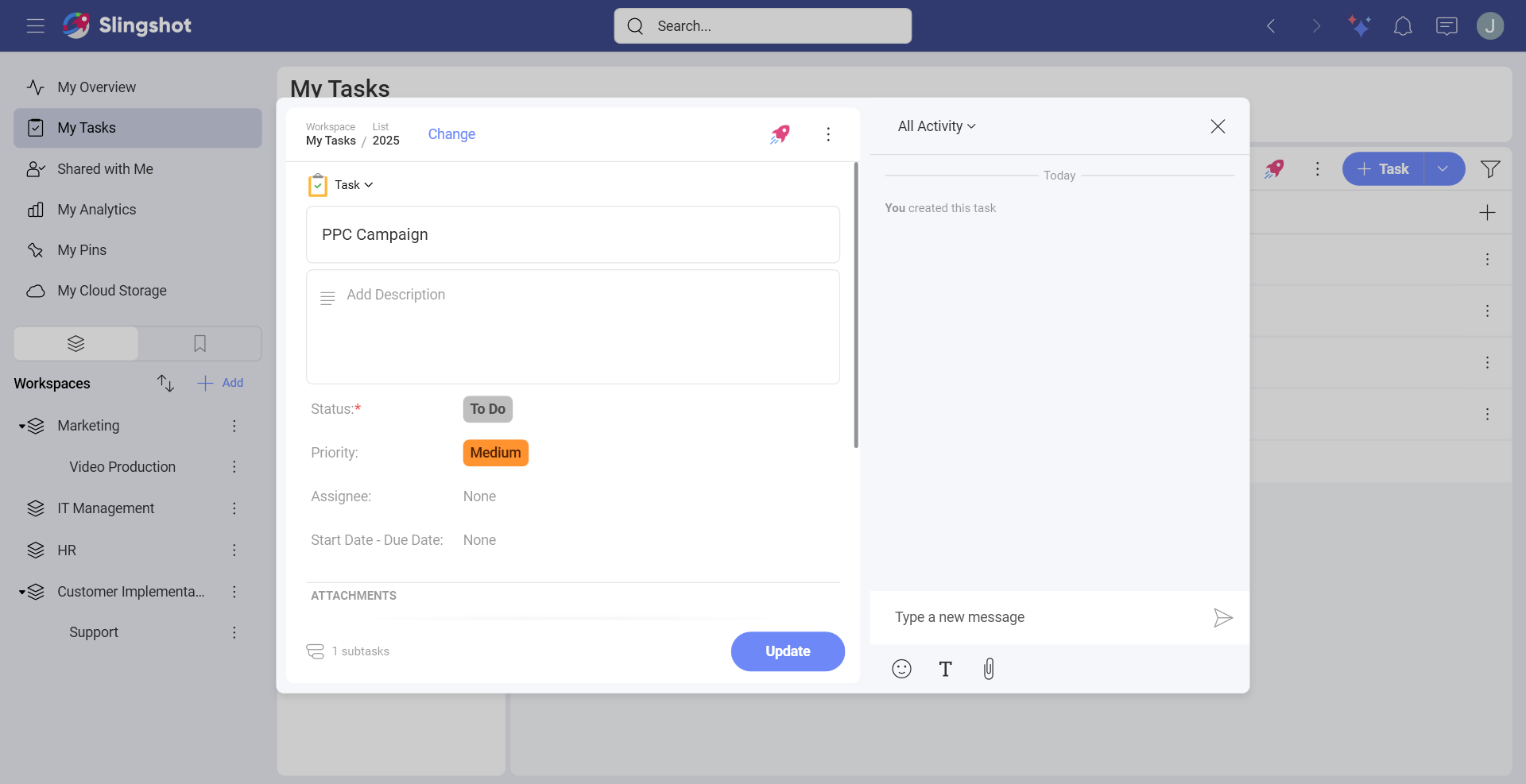Image resolution: width=1526 pixels, height=784 pixels.
Task: Open HR workspace options menu
Action: click(x=234, y=550)
